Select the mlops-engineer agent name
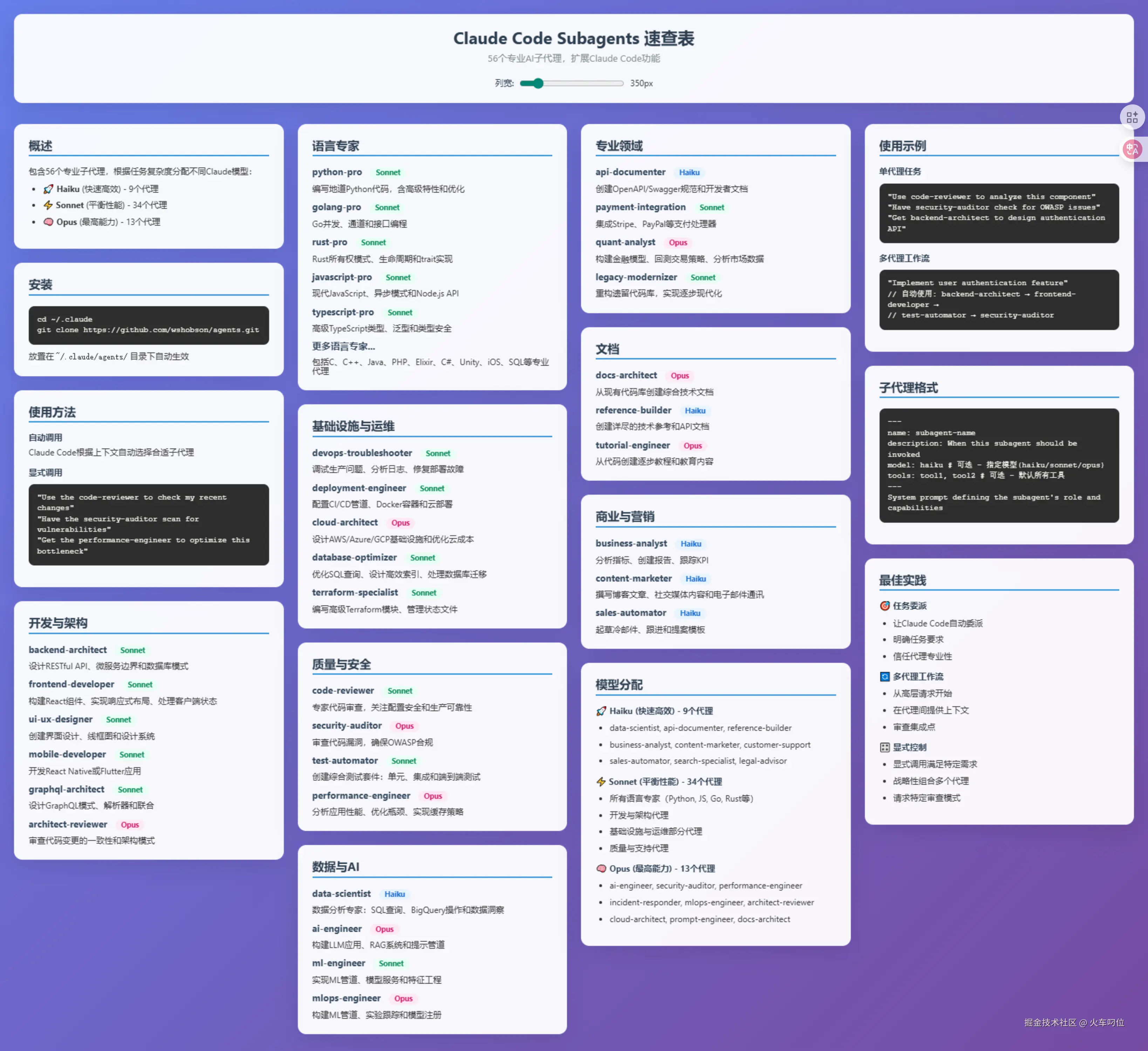Screen dimensions: 1148x1051 346,998
